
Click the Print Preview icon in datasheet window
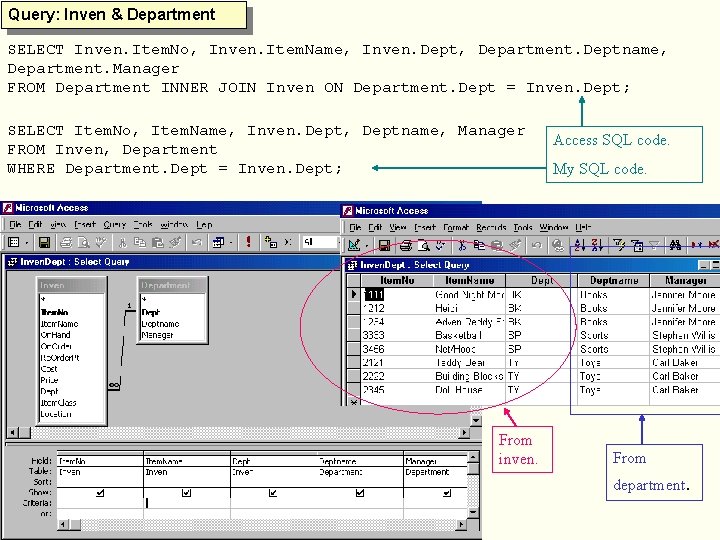(423, 245)
